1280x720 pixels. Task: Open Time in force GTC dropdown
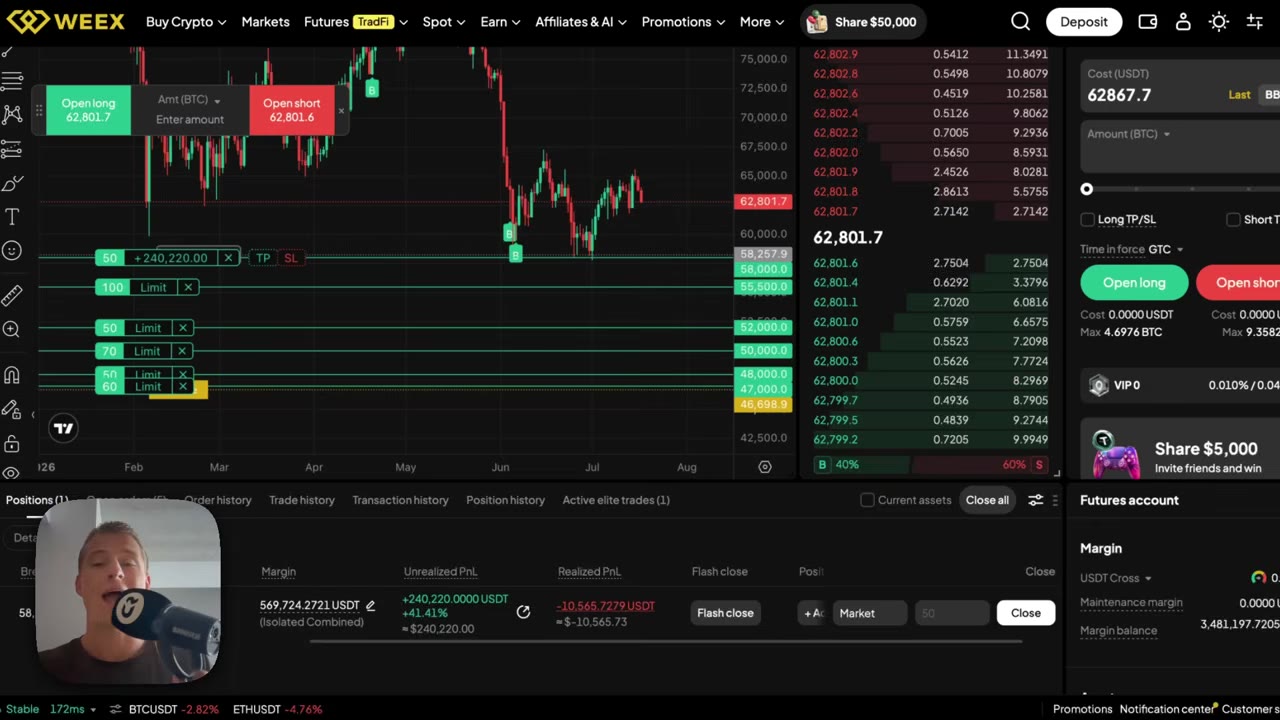(x=1166, y=249)
